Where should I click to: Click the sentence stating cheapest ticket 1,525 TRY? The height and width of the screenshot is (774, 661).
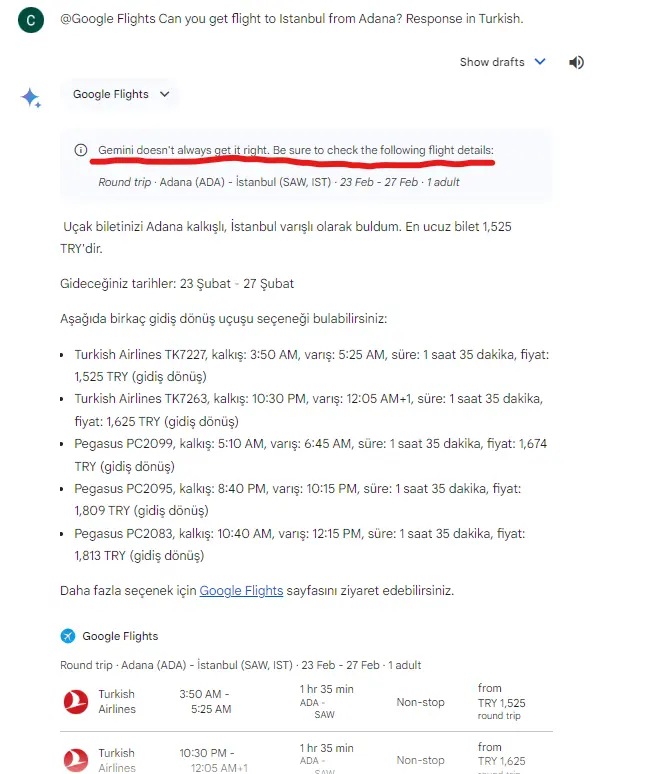(x=286, y=237)
